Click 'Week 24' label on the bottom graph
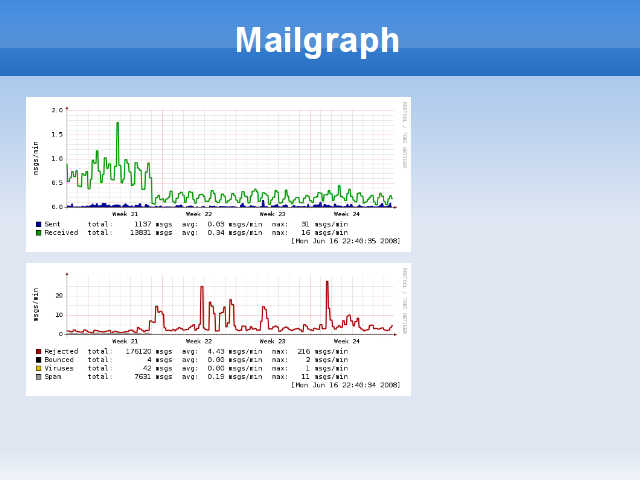 347,341
